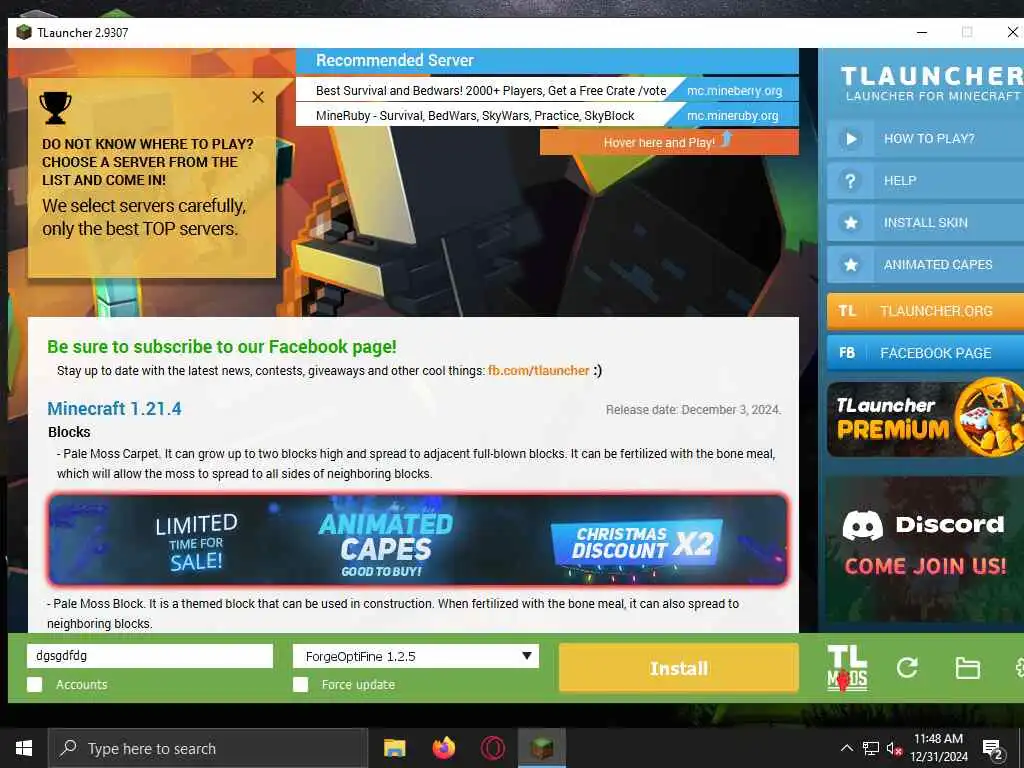Click the mc.mineruby.org server address
Screen dimensions: 1024x768
tap(732, 116)
